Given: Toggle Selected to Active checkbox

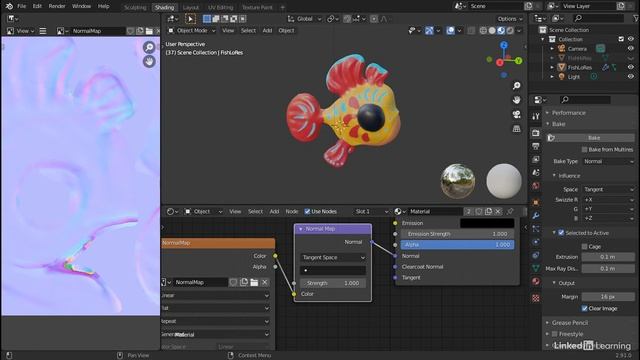Looking at the screenshot, I should coord(561,233).
